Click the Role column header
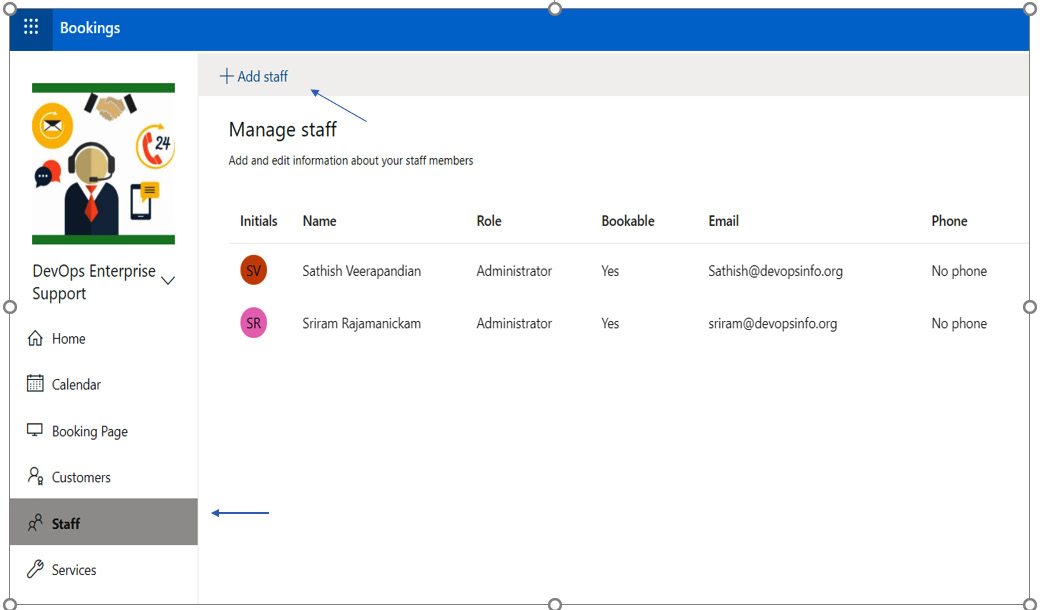1051x610 pixels. (489, 221)
